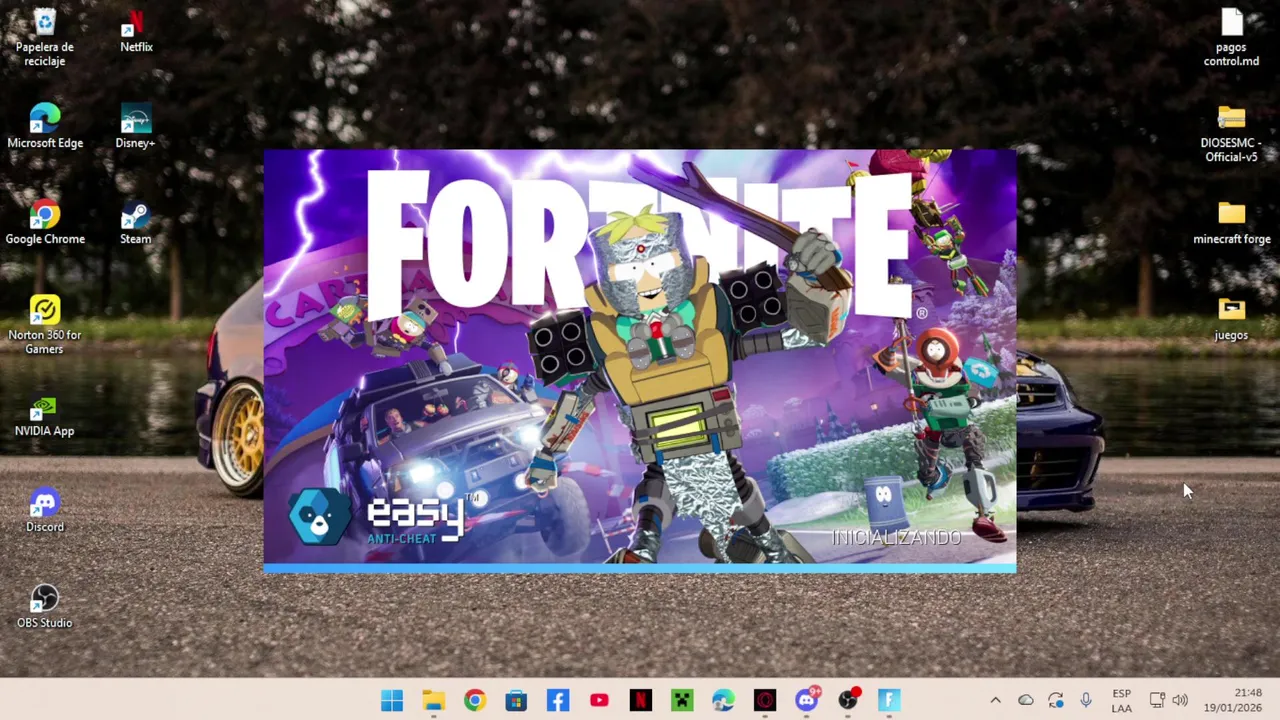
Task: Open File Explorer from the taskbar
Action: pyautogui.click(x=433, y=700)
